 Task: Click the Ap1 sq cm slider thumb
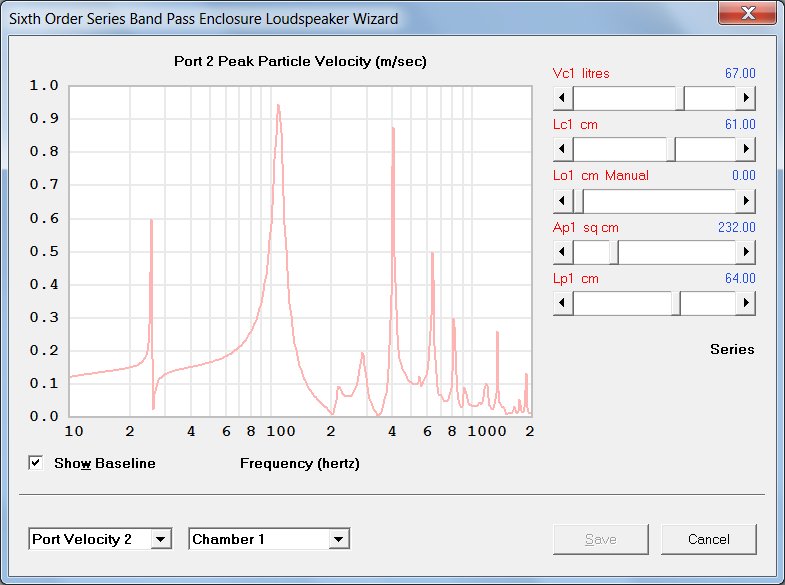pyautogui.click(x=614, y=252)
